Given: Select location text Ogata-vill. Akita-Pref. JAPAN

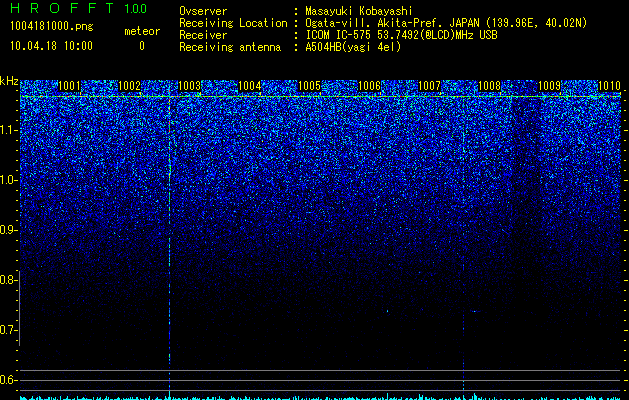Looking at the screenshot, I should click(392, 23).
